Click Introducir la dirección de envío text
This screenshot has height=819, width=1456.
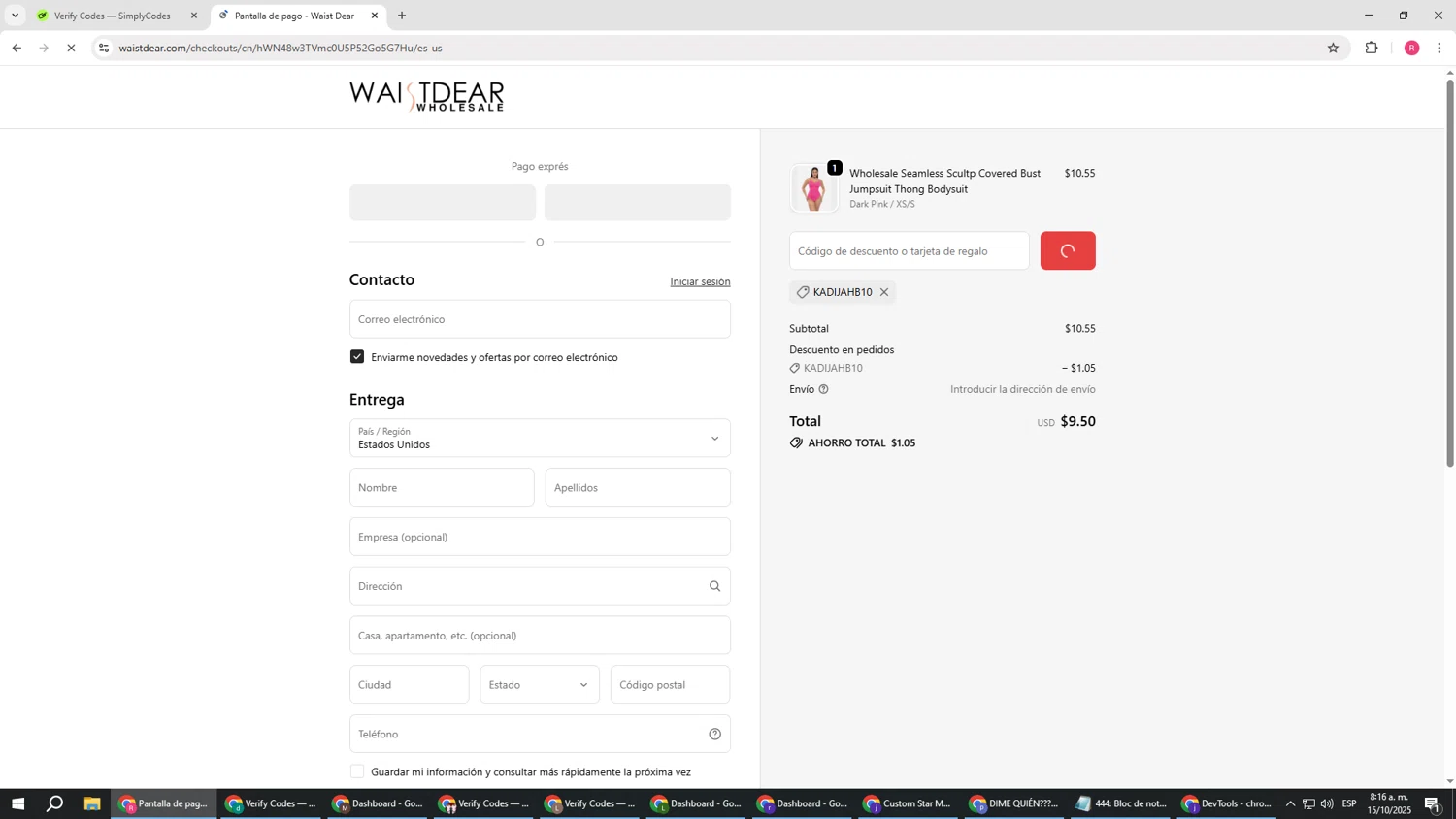coord(1023,389)
